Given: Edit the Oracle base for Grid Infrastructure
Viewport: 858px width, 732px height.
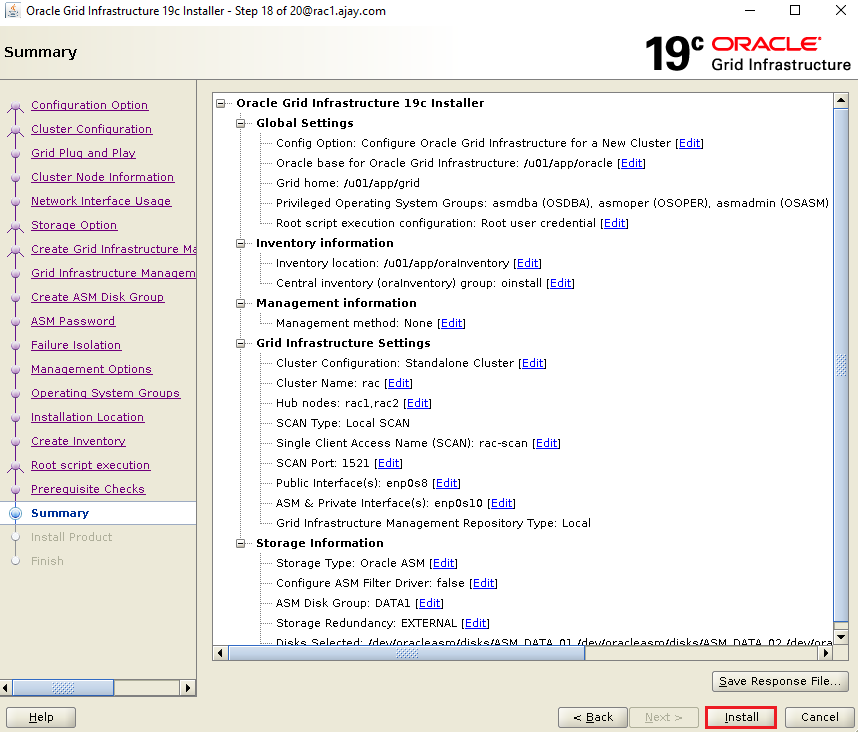Looking at the screenshot, I should (x=631, y=163).
